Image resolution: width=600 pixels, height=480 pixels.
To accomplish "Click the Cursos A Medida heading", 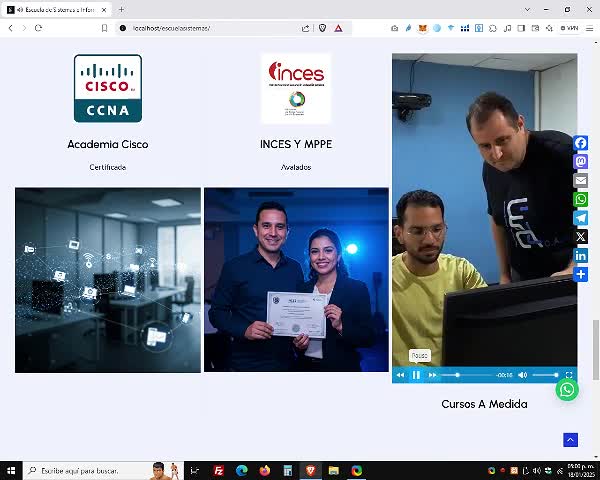I will click(x=484, y=404).
